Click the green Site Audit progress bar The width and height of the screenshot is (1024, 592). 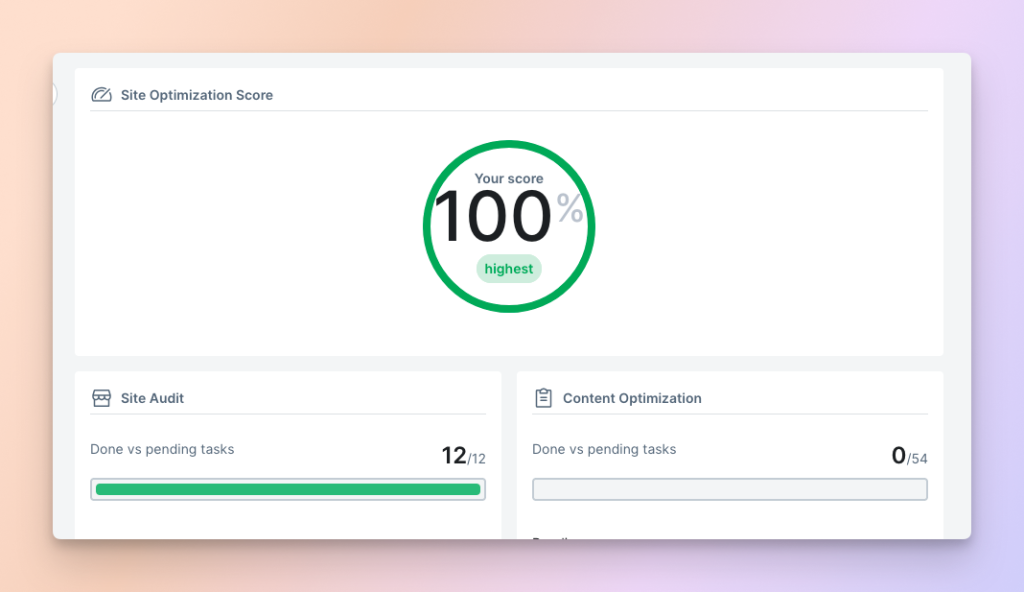(288, 489)
